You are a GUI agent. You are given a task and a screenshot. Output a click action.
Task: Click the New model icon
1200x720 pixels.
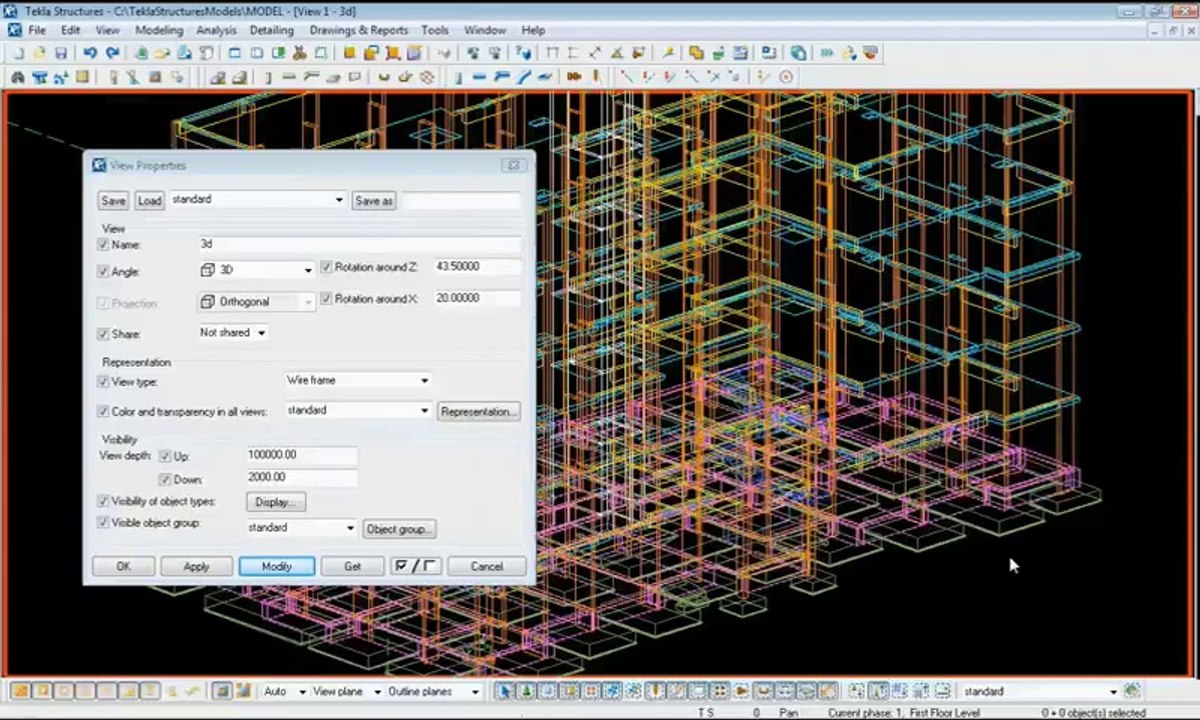pos(18,53)
